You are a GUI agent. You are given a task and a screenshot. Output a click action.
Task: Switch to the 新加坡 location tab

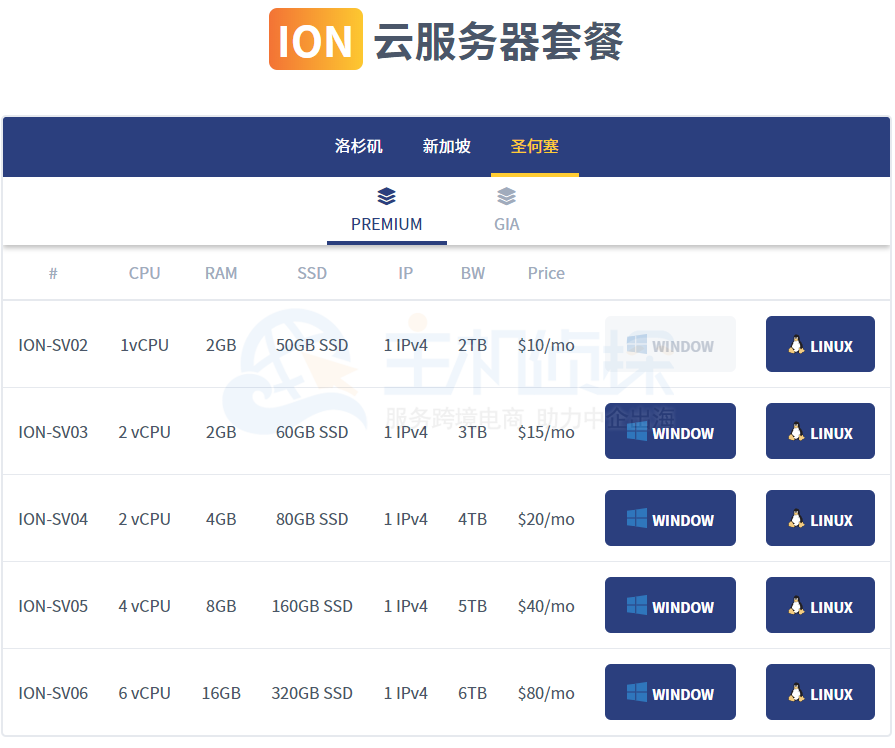point(446,144)
